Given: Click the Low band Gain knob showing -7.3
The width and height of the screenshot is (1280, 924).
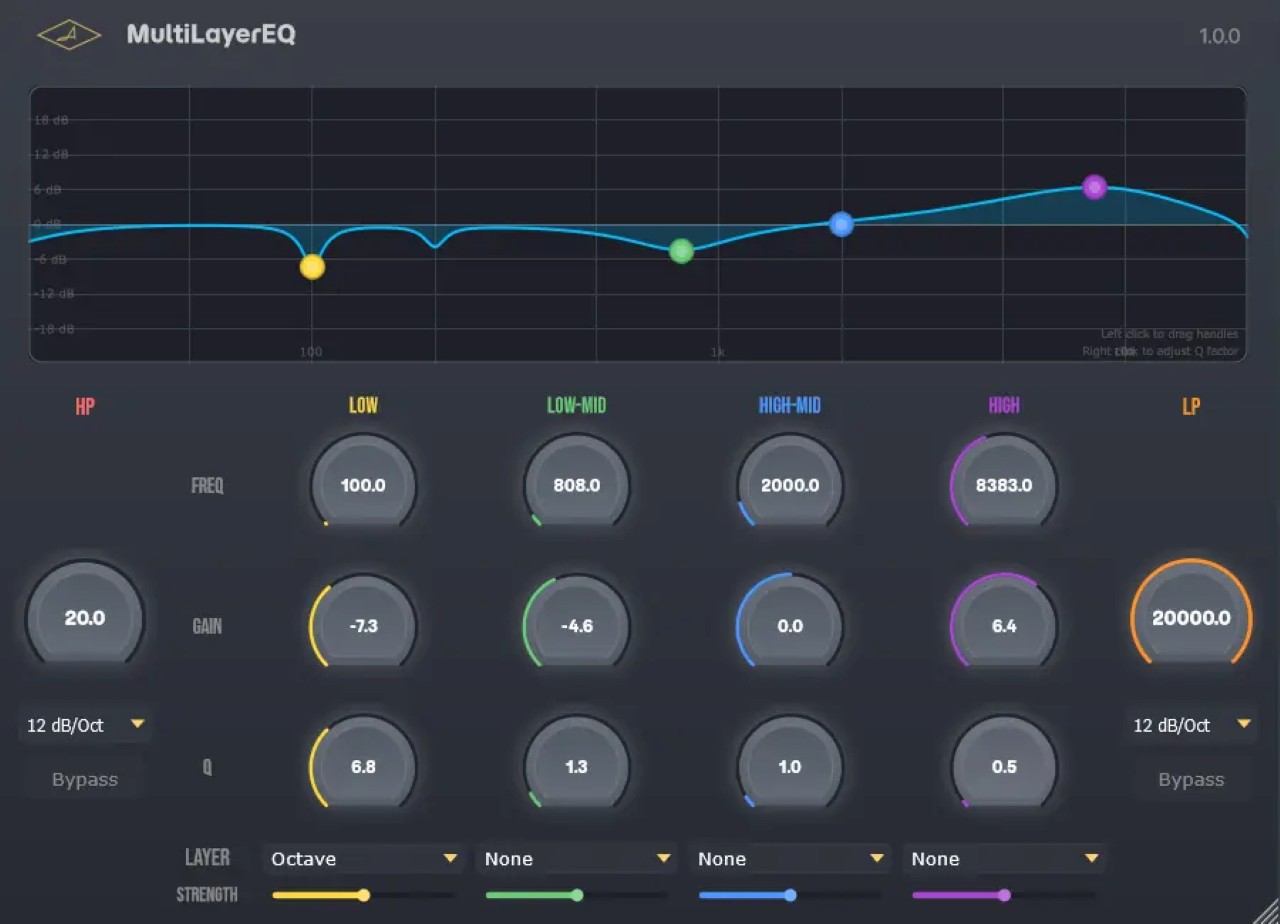Looking at the screenshot, I should (x=363, y=626).
